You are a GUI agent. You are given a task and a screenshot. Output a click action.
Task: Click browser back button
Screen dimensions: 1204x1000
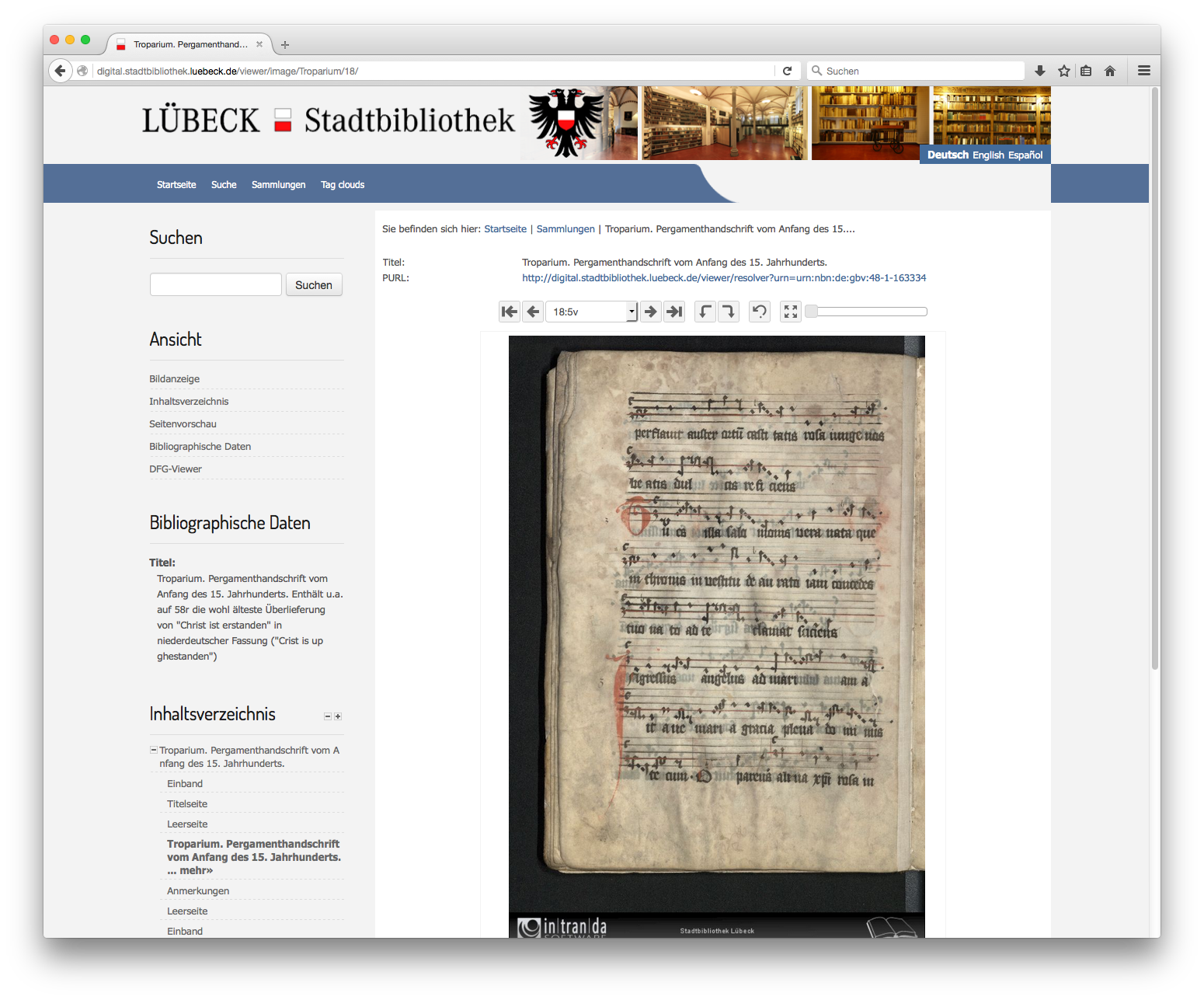(61, 71)
